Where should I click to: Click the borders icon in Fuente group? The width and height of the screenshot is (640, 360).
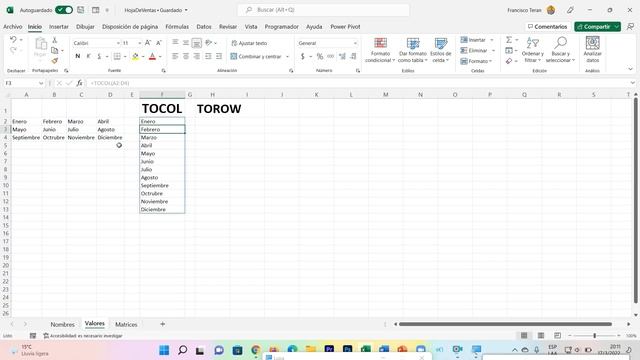coord(117,56)
